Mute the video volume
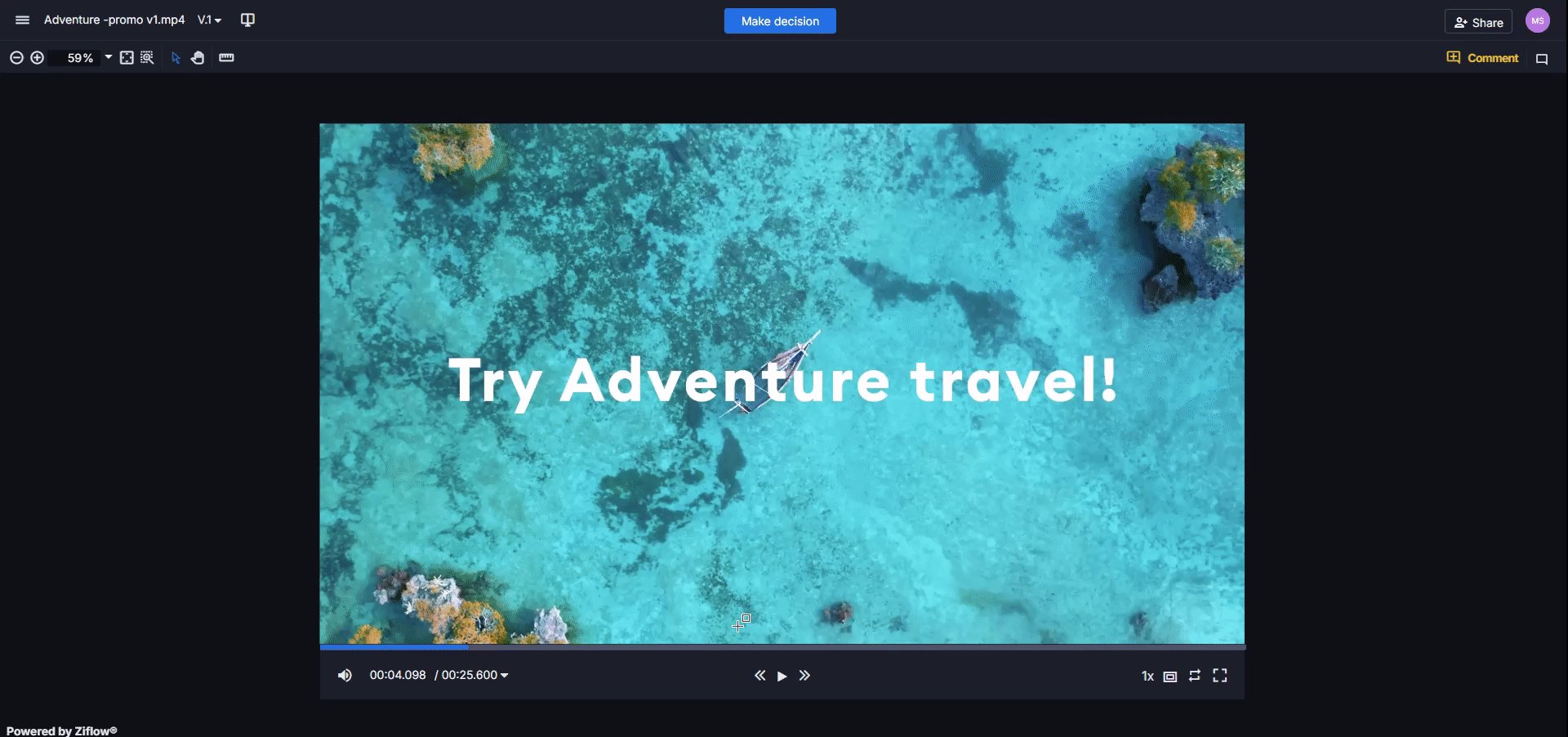Viewport: 1568px width, 737px height. coord(345,676)
